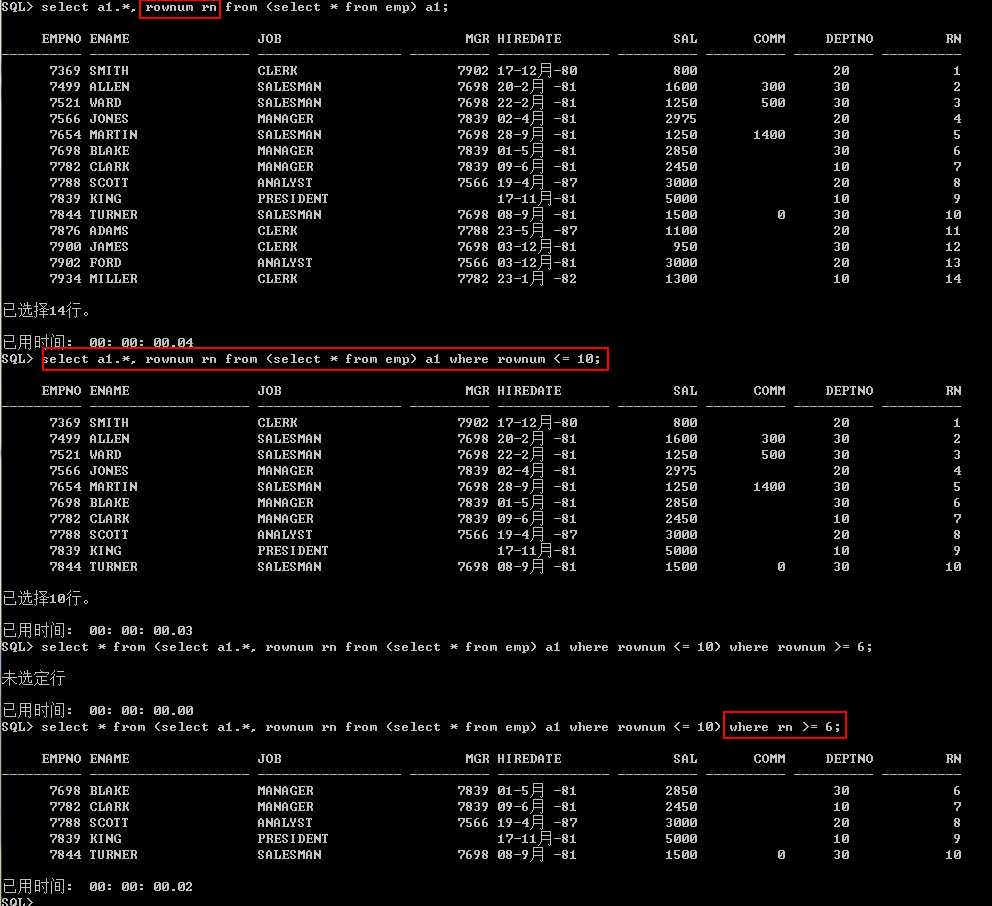Select employee name MILLER

[113, 279]
